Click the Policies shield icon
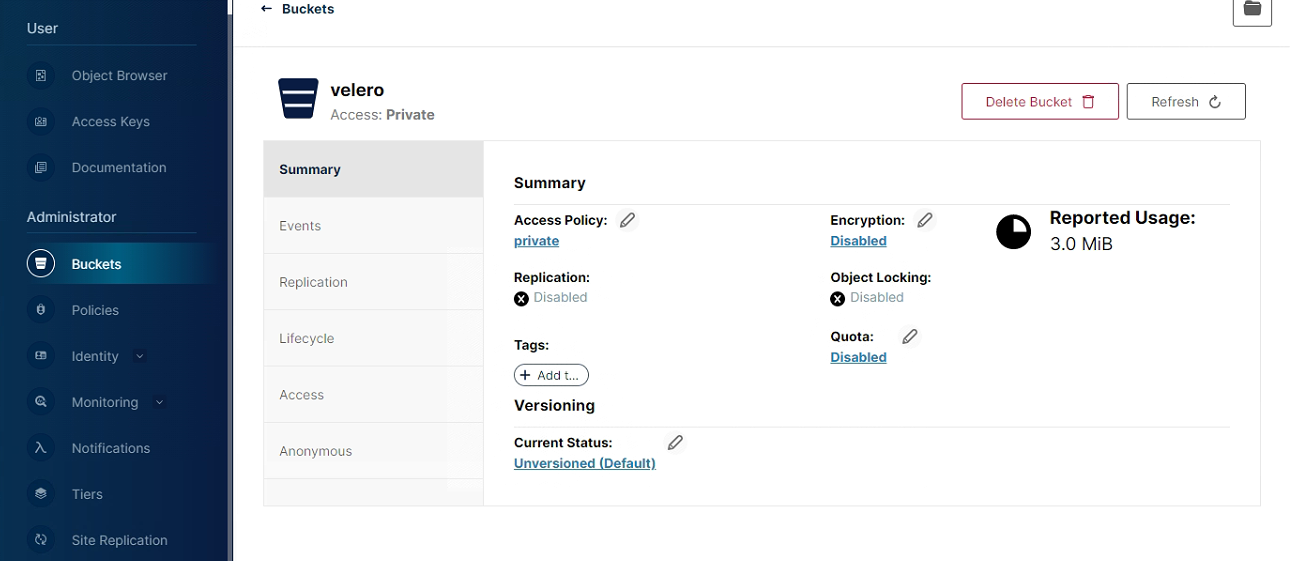Viewport: 1290px width, 561px height. [x=41, y=310]
